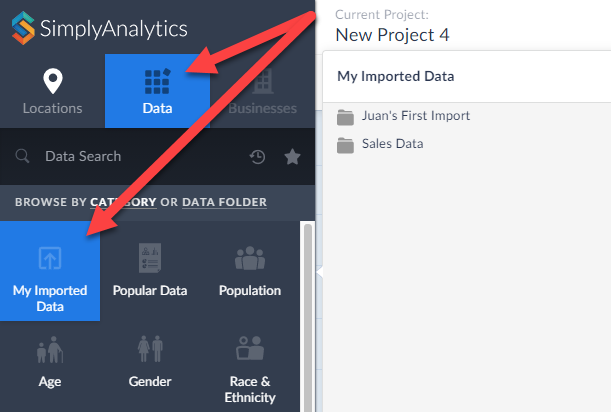611x412 pixels.
Task: Open the Popular Data category icon
Action: (x=150, y=258)
